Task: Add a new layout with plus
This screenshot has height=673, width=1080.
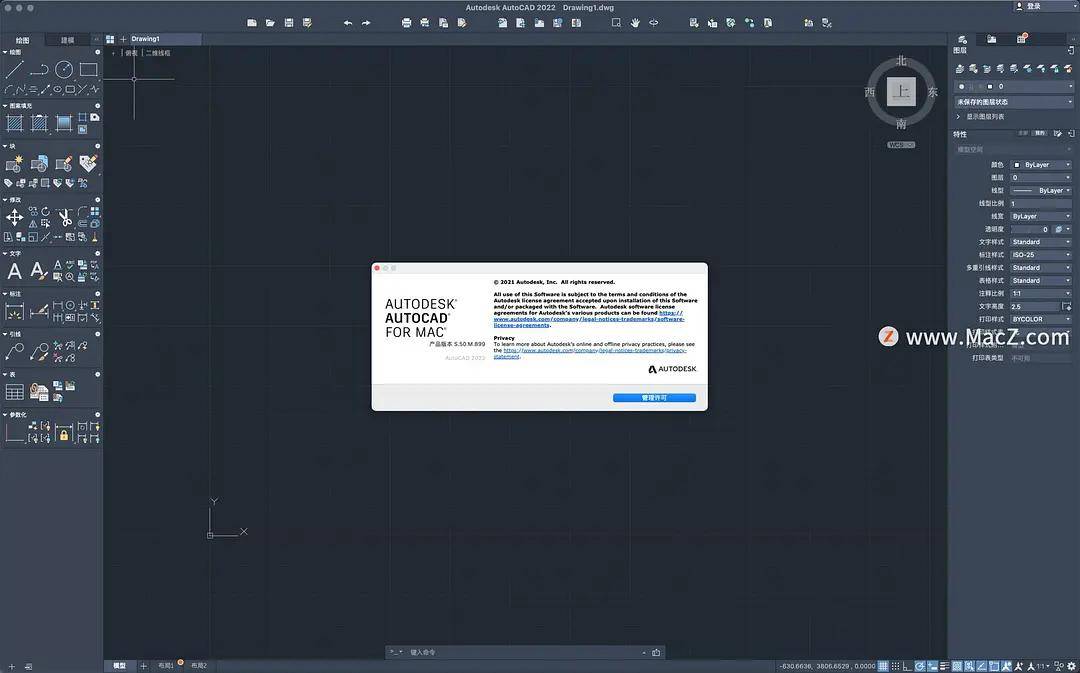Action: click(x=143, y=666)
